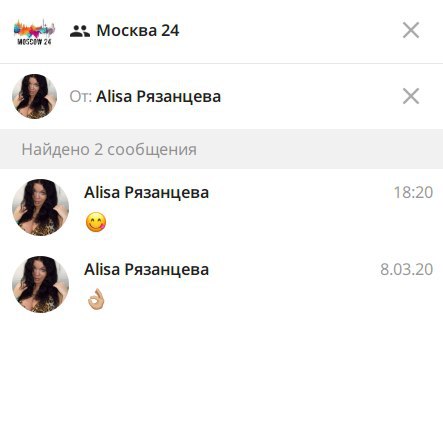Click the От: filter label
Image resolution: width=443 pixels, height=429 pixels.
[80, 97]
